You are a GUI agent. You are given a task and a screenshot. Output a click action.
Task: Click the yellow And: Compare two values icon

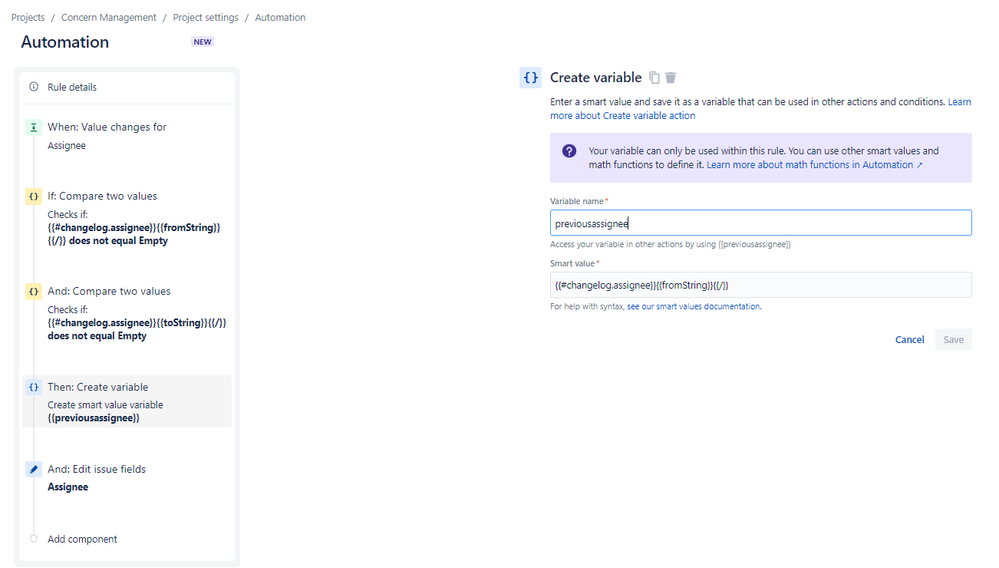coord(34,292)
